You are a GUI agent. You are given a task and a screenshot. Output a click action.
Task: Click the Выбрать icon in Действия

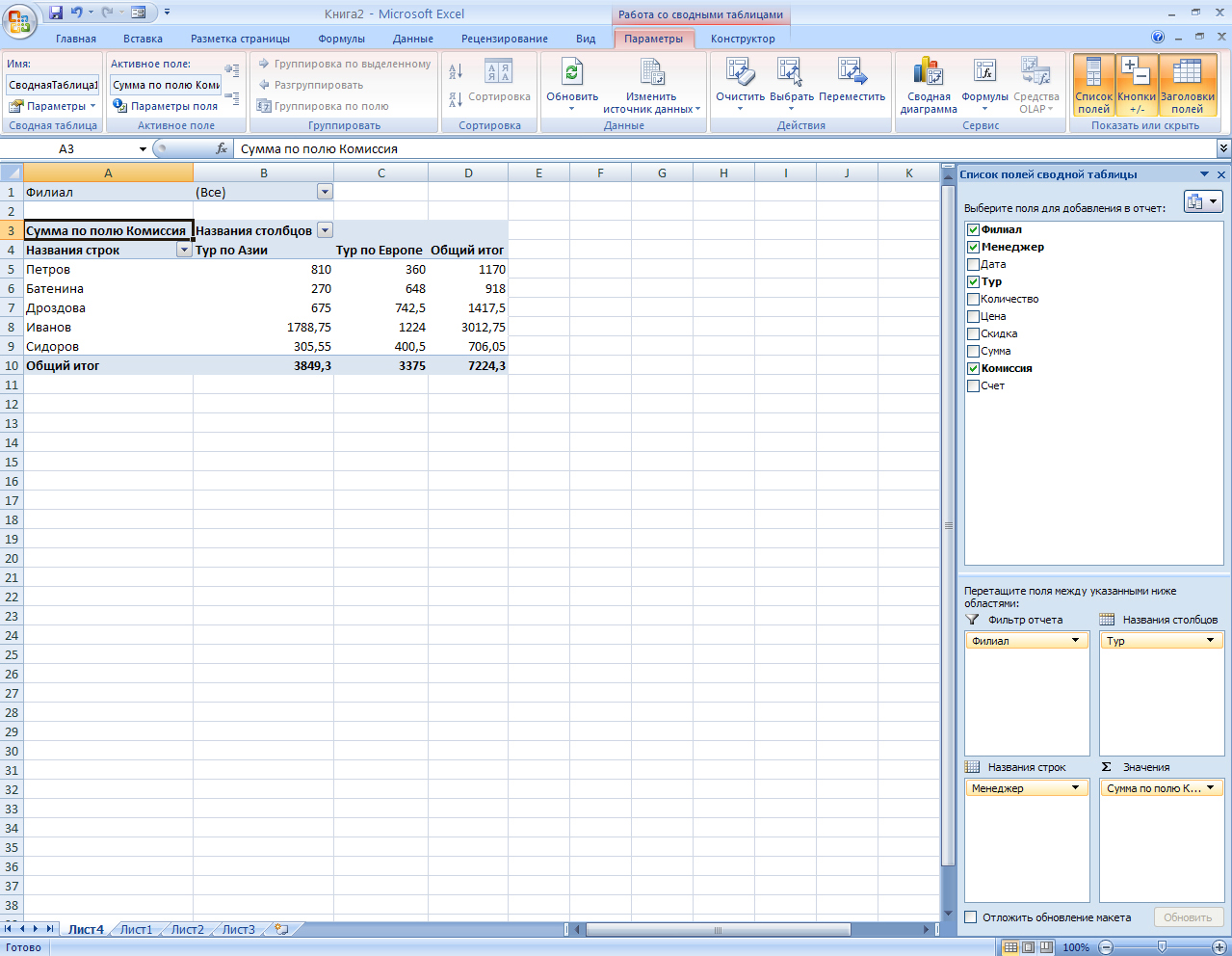coord(791,72)
